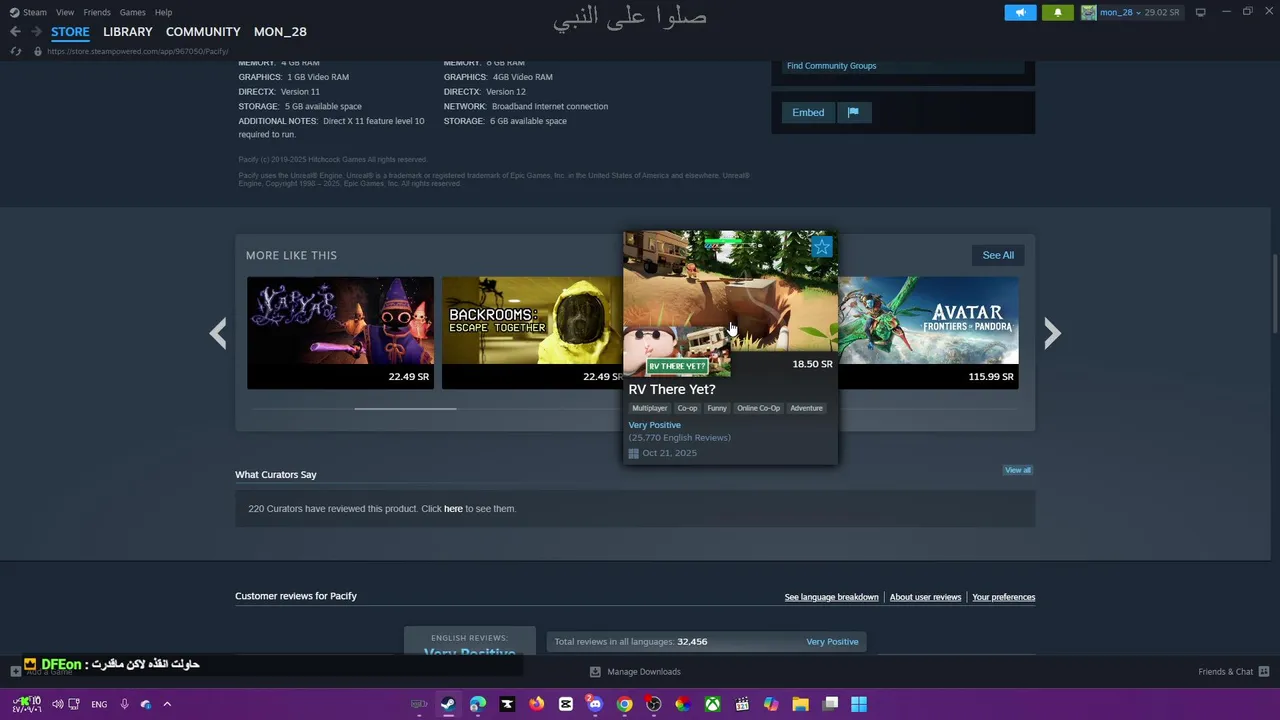
Task: Enter Big Picture mode monitor icon
Action: 1200,12
